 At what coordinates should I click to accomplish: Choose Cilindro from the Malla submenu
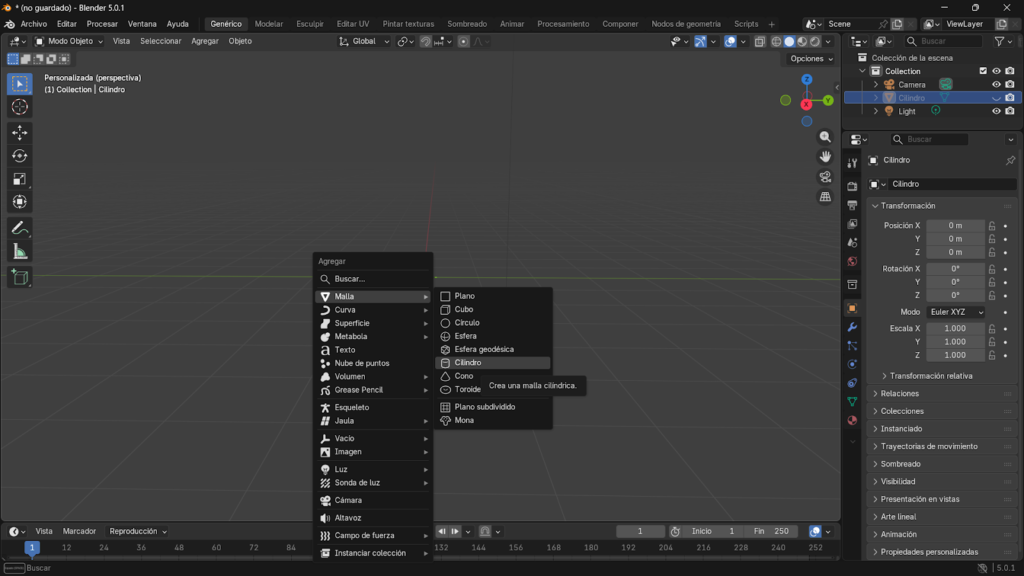[x=468, y=363]
